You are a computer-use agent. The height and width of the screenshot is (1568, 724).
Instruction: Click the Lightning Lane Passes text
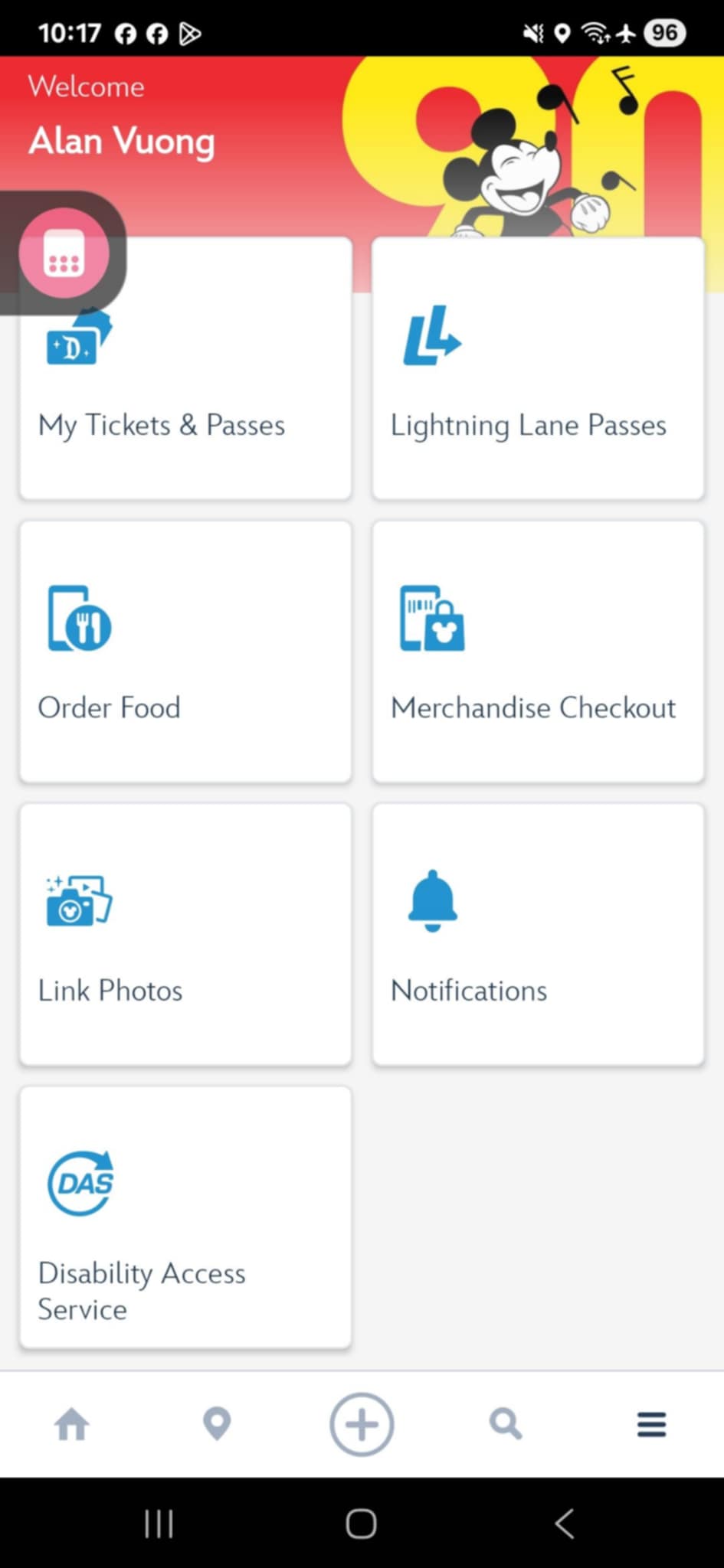click(529, 426)
